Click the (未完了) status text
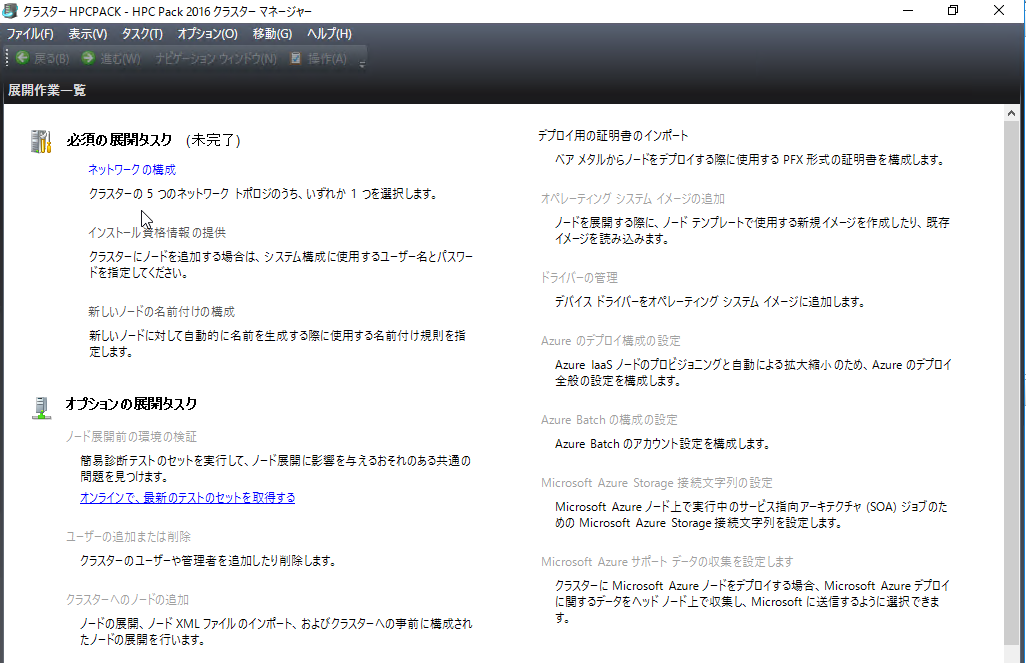 coord(213,140)
